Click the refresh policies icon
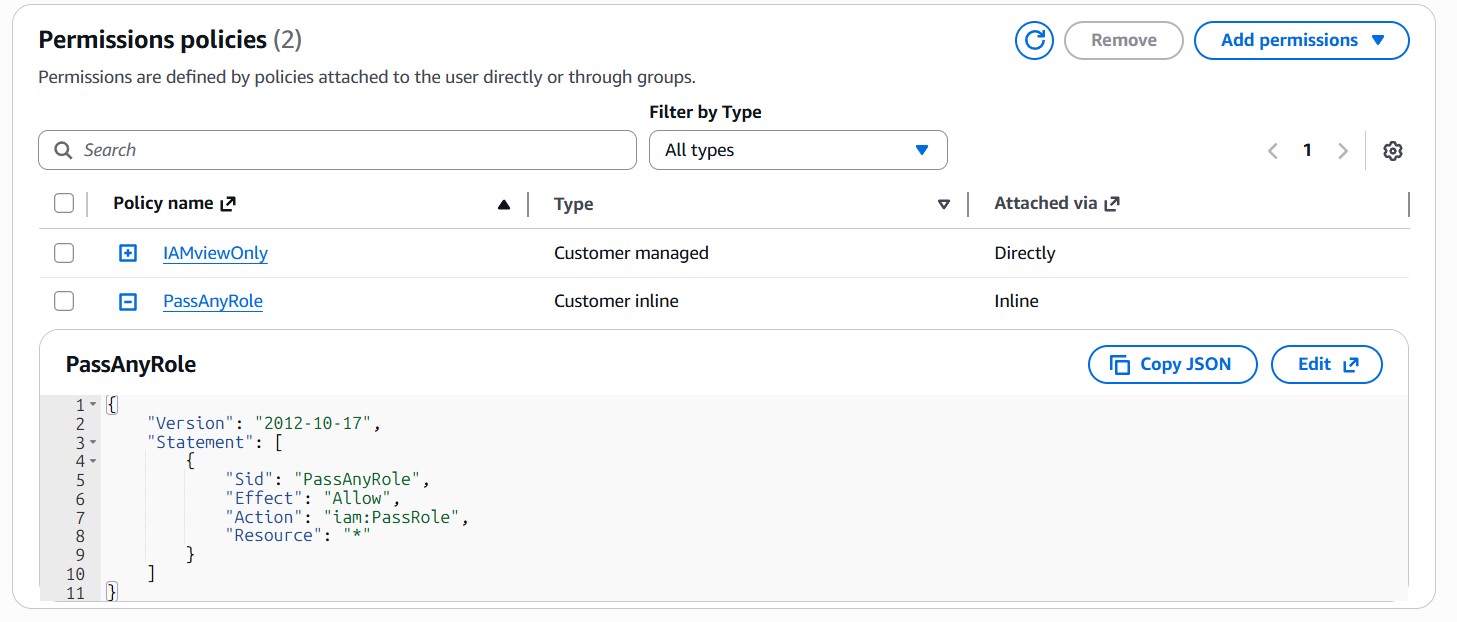Viewport: 1457px width, 622px height. click(x=1035, y=41)
